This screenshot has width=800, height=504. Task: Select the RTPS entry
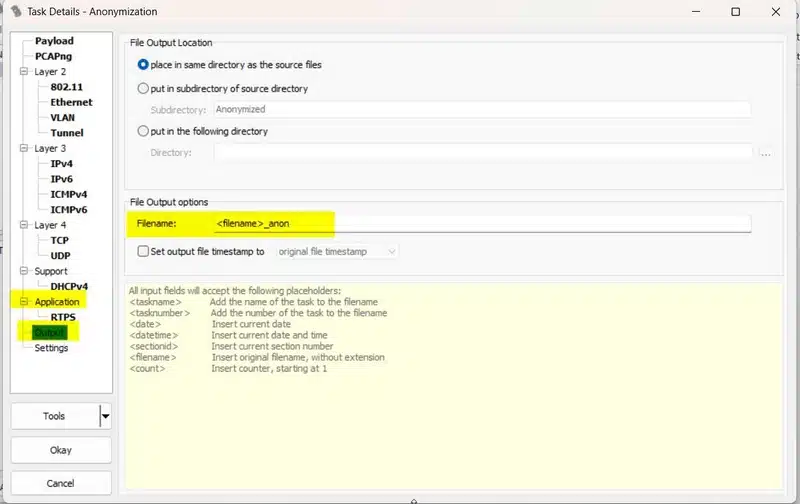(x=63, y=317)
